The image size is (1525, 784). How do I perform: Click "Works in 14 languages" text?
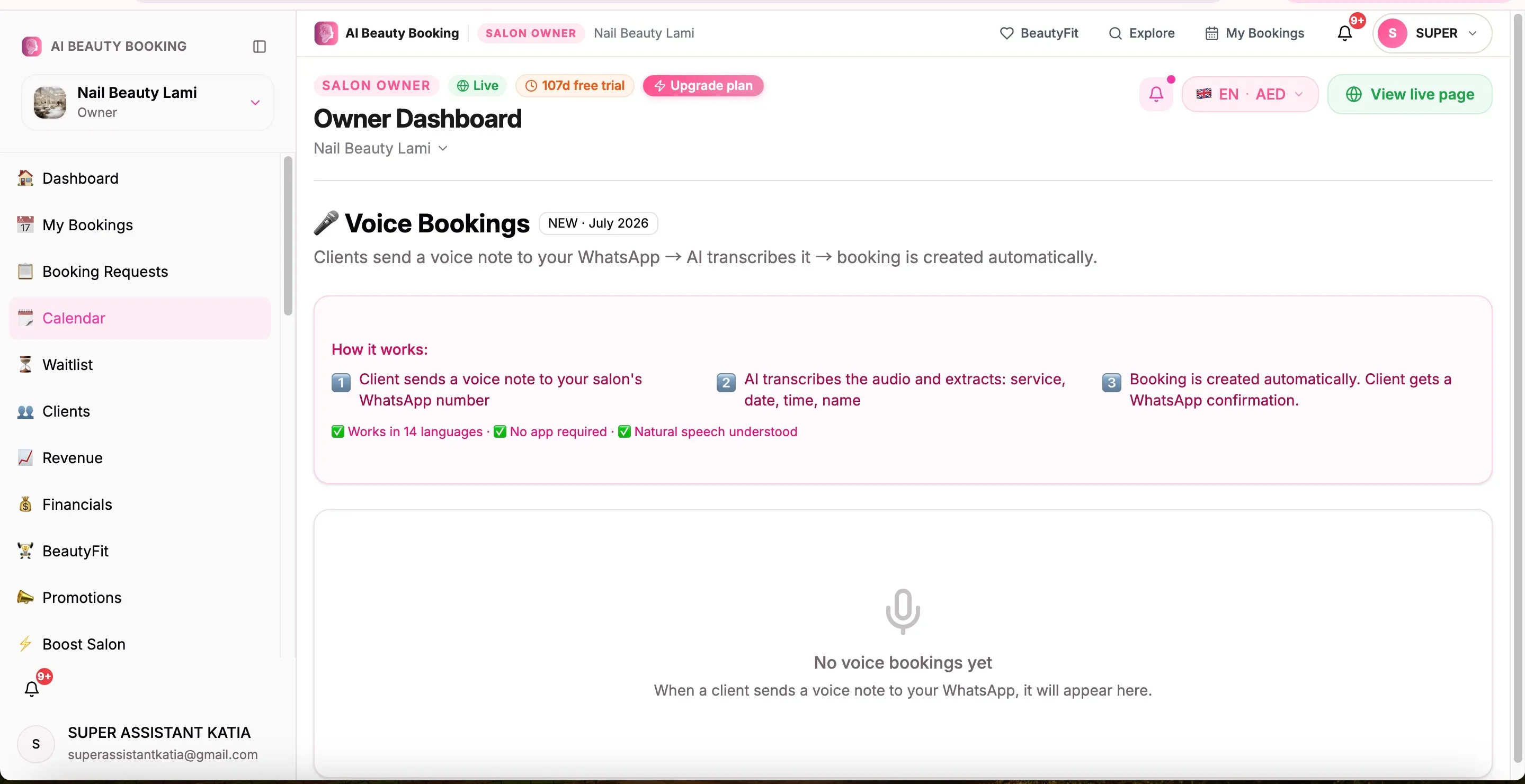click(x=415, y=431)
